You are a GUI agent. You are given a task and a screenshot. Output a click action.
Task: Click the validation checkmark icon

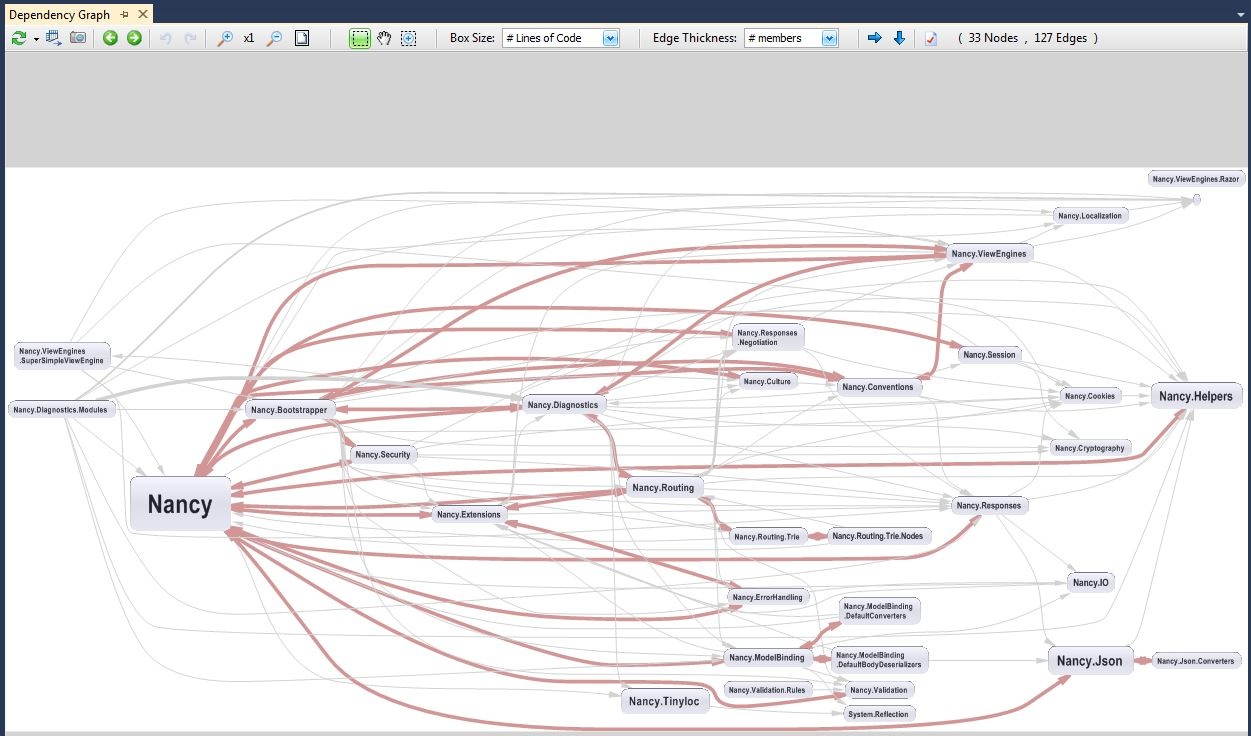point(930,38)
